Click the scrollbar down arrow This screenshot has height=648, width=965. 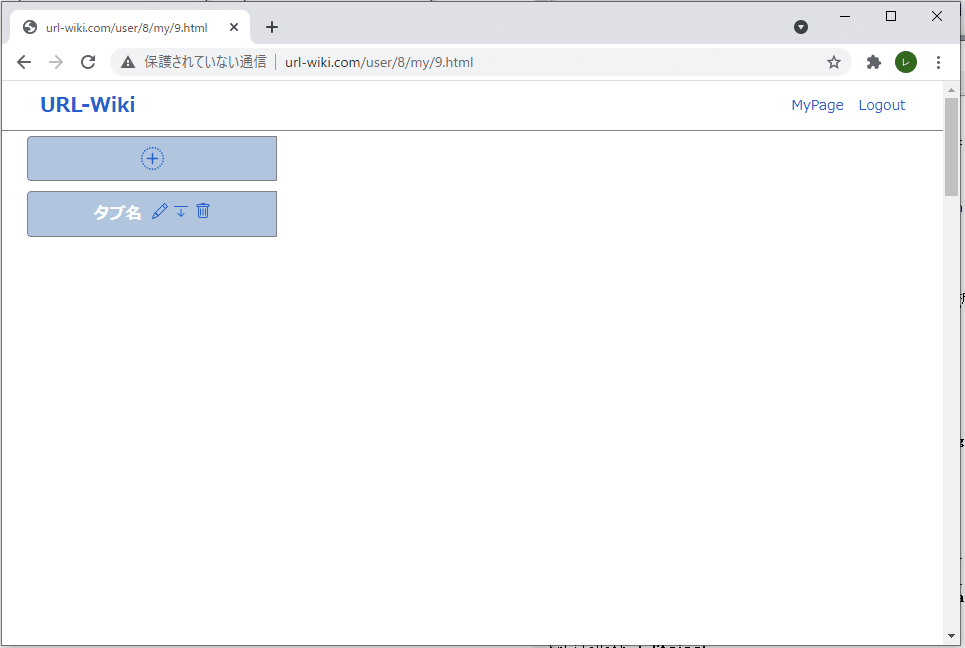(951, 636)
